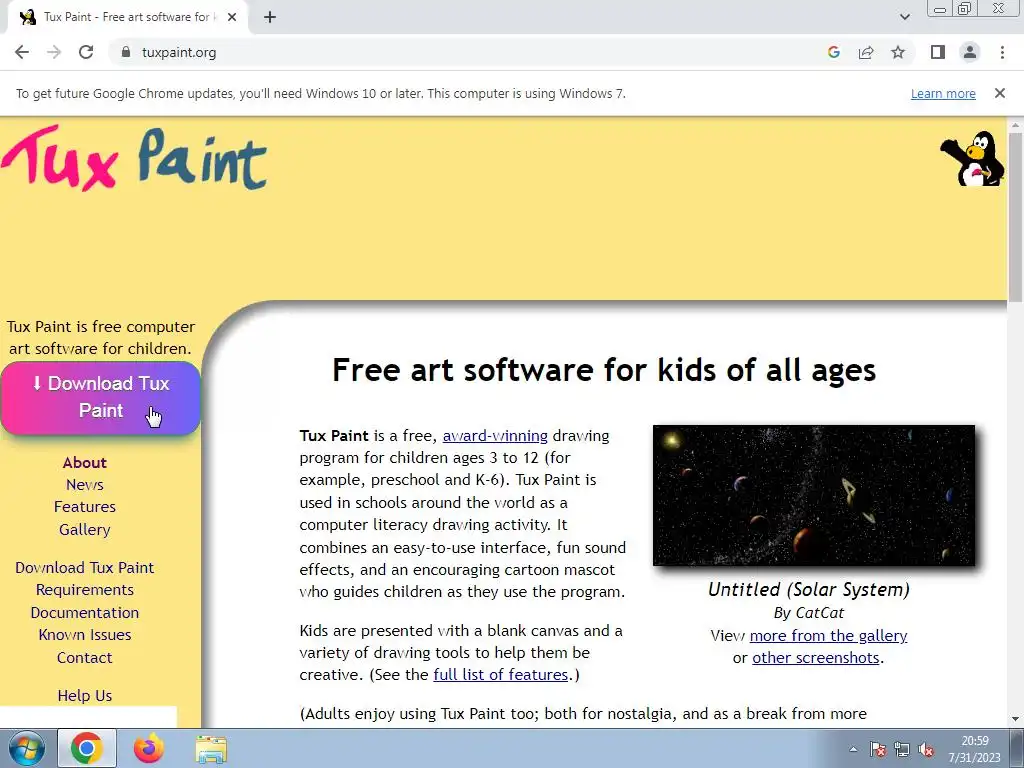This screenshot has height=768, width=1024.
Task: View site info lock icon
Action: point(126,52)
